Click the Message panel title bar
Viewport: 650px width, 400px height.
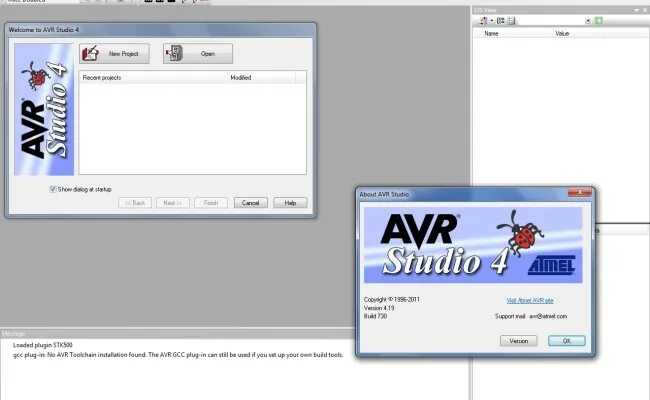click(177, 334)
